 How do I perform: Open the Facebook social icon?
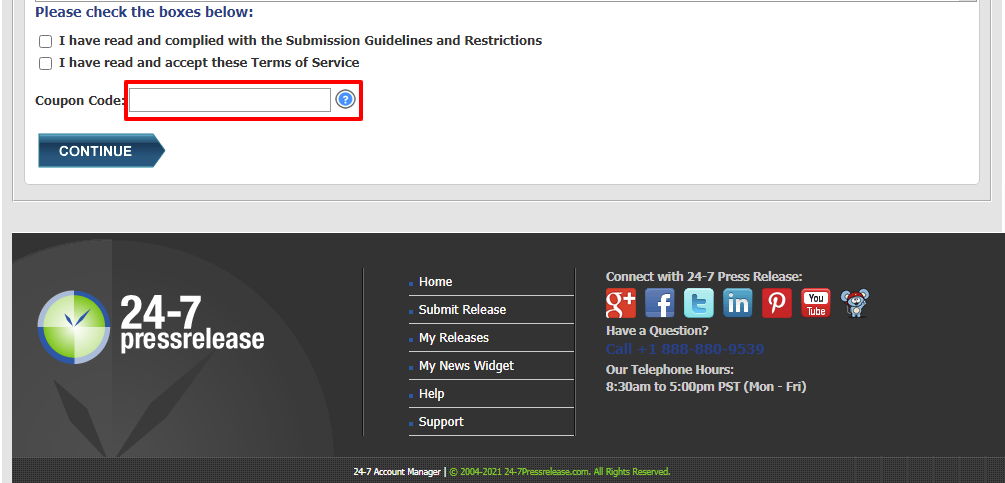click(x=660, y=303)
